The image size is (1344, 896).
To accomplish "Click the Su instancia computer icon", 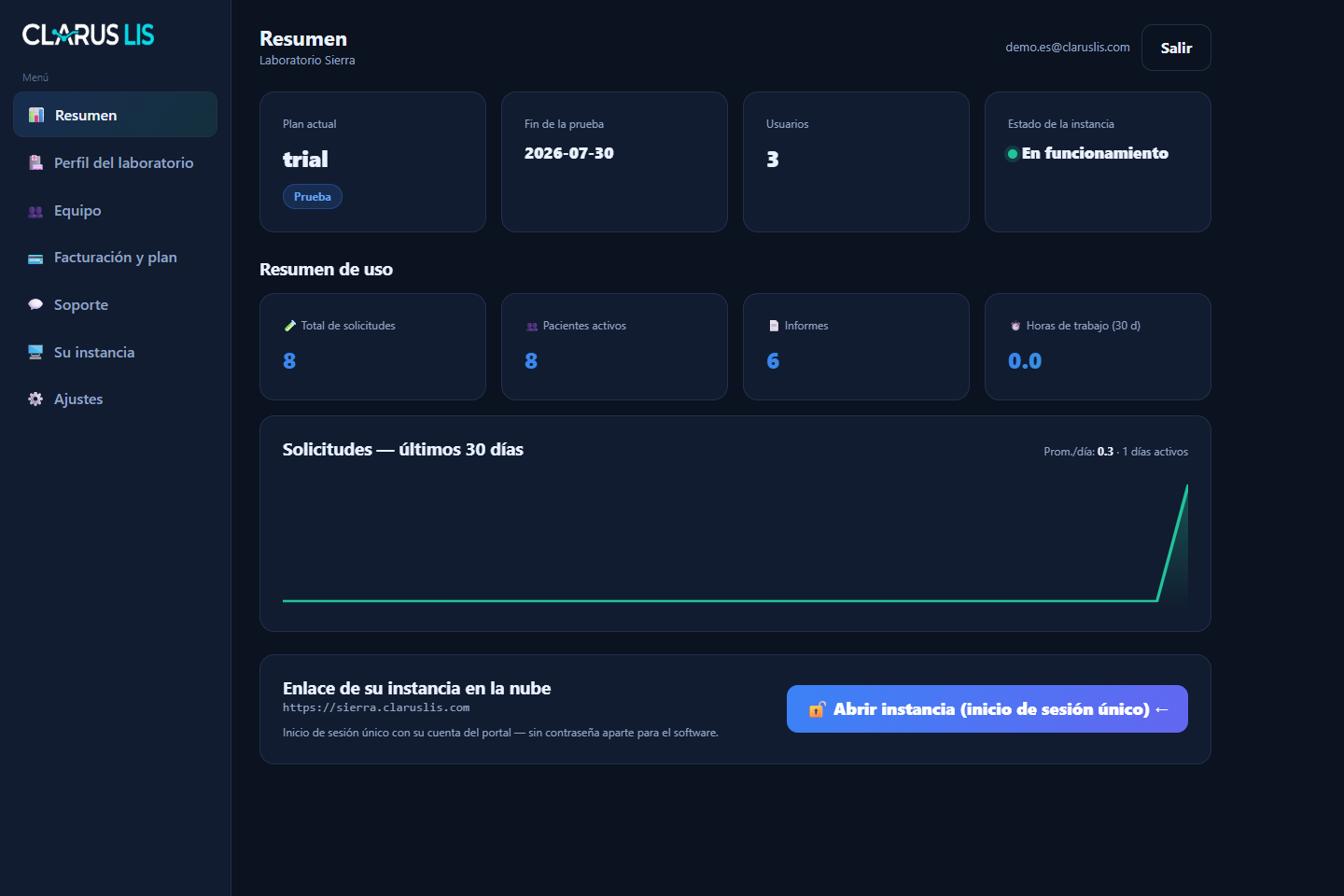I will [35, 352].
